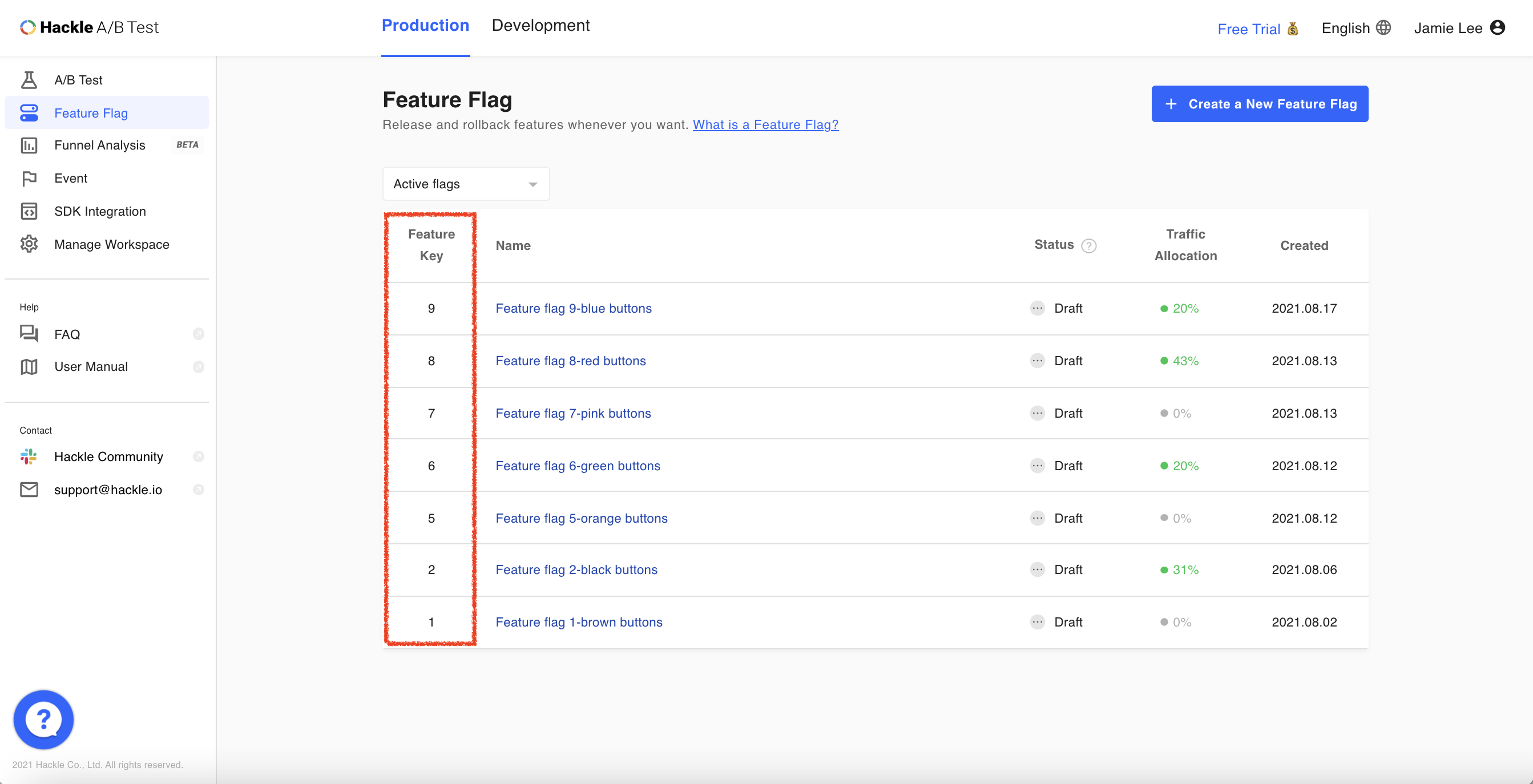Screen dimensions: 1533x784
Task: Open SDK Integration code icon
Action: pyautogui.click(x=29, y=211)
